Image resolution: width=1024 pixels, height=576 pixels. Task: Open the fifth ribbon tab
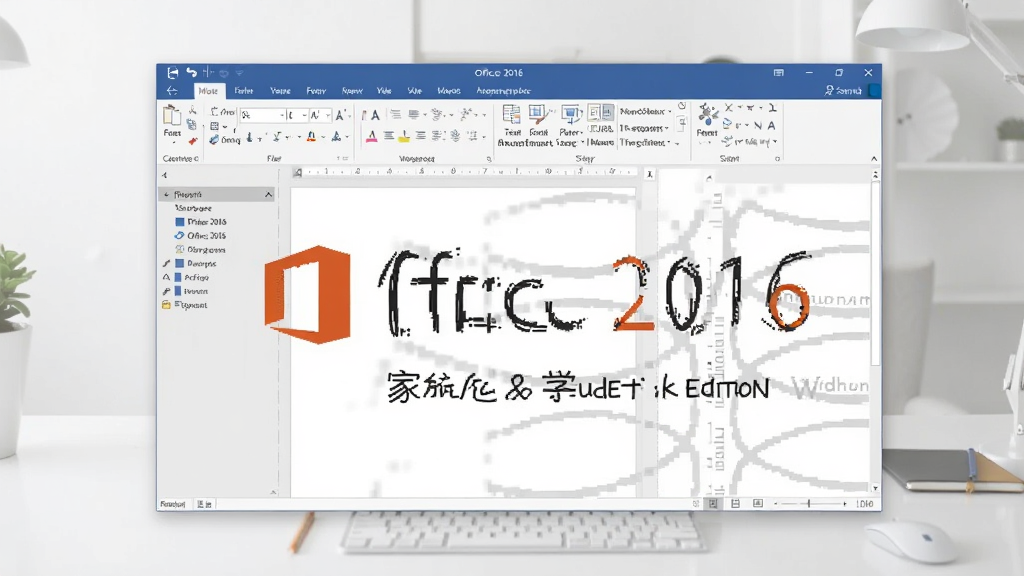point(352,91)
